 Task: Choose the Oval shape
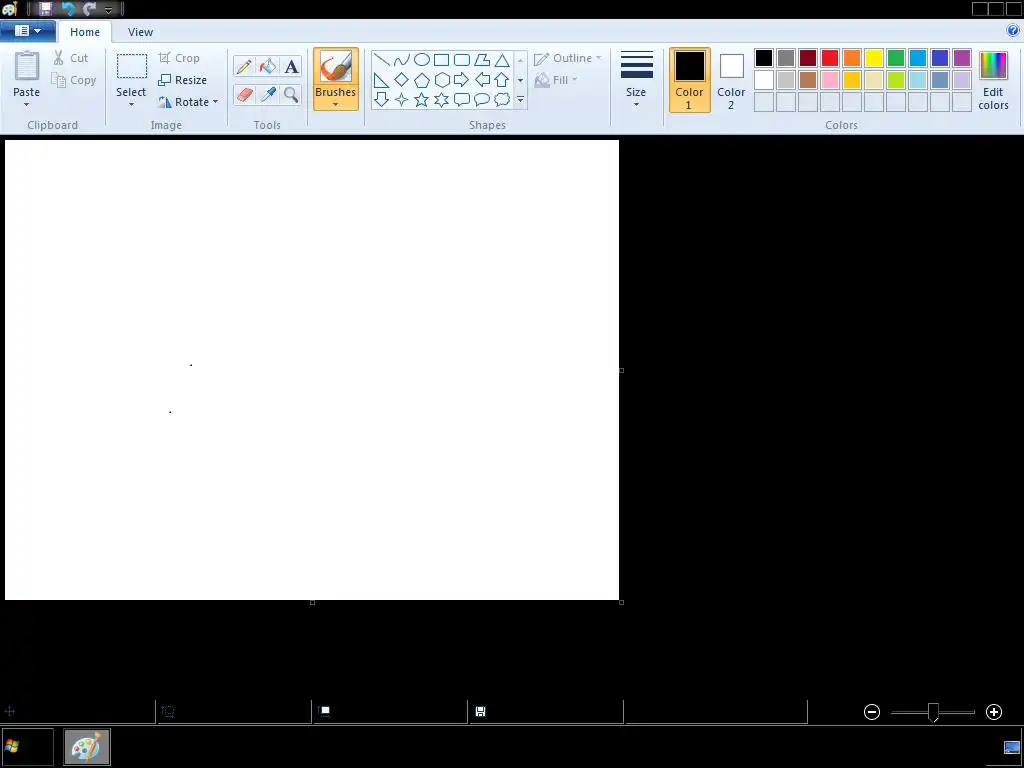click(422, 60)
